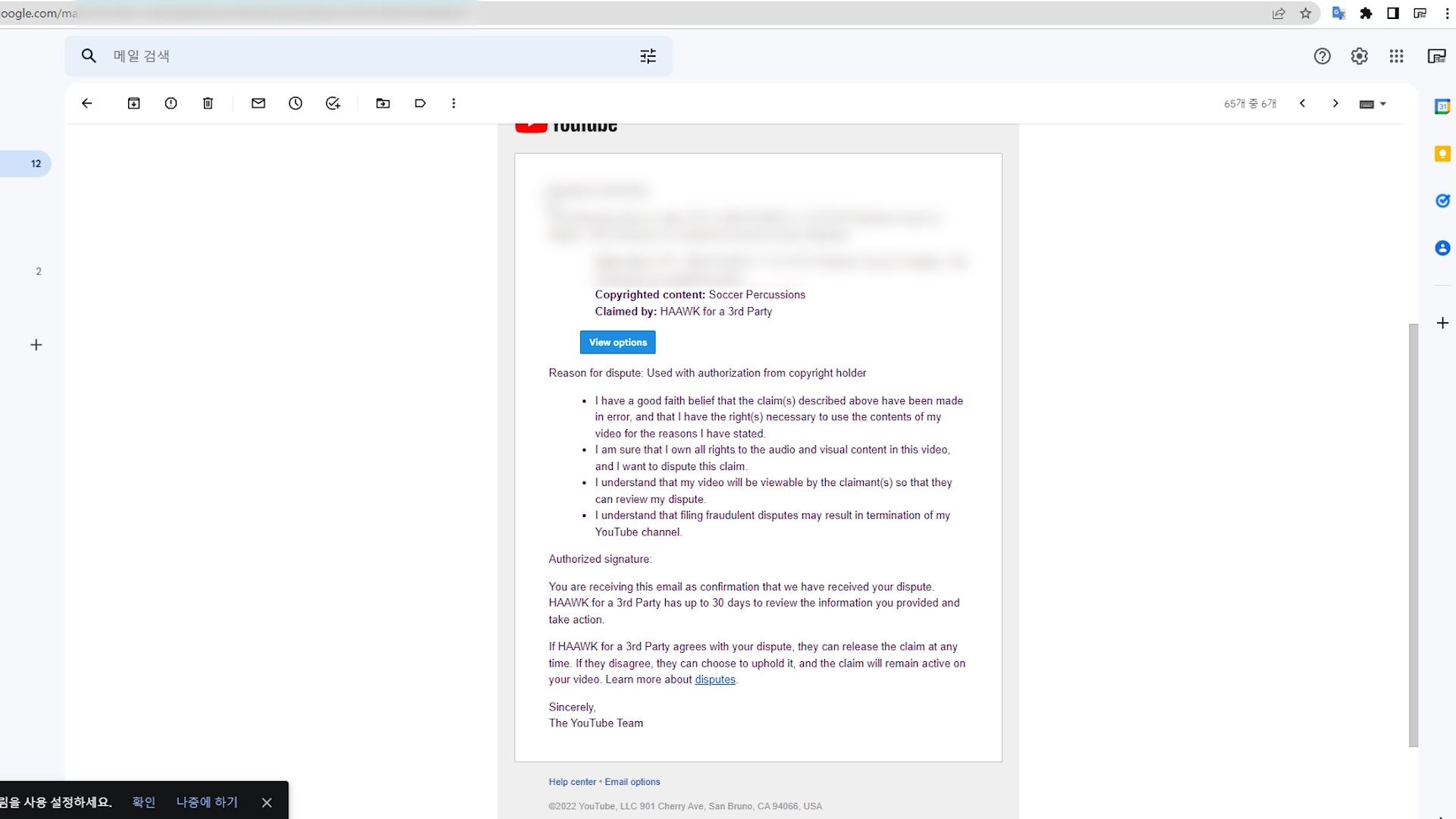Add this email to Tasks
Image resolution: width=1456 pixels, height=819 pixels.
(x=333, y=103)
